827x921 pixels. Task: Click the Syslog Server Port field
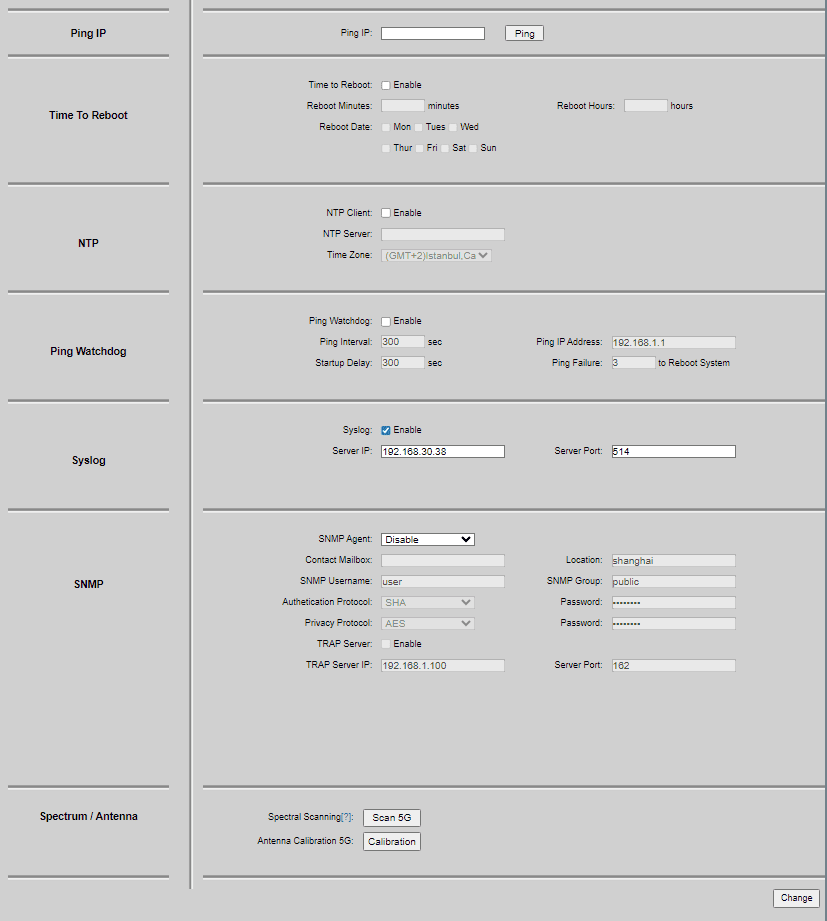pyautogui.click(x=673, y=451)
